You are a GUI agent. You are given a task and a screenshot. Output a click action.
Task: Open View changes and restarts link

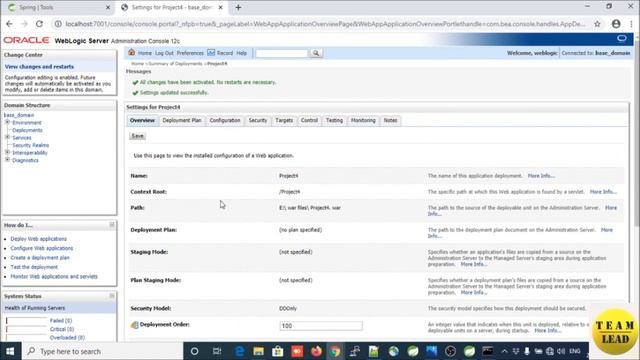tap(39, 67)
